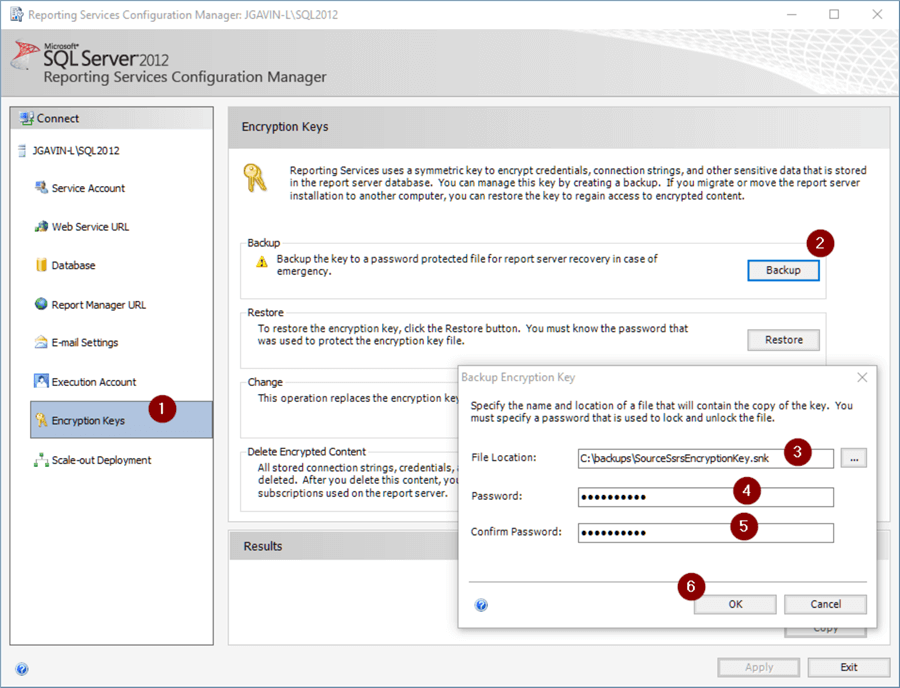
Task: Select the JGAVIN-L\SQL2012 server node text
Action: [x=76, y=151]
